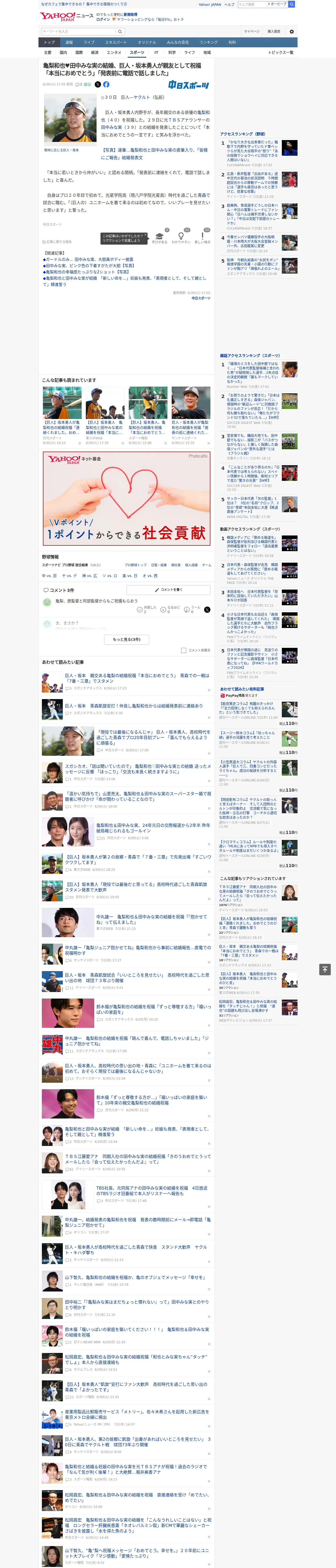
Task: Open the 速報 tab
Action: pos(69,43)
